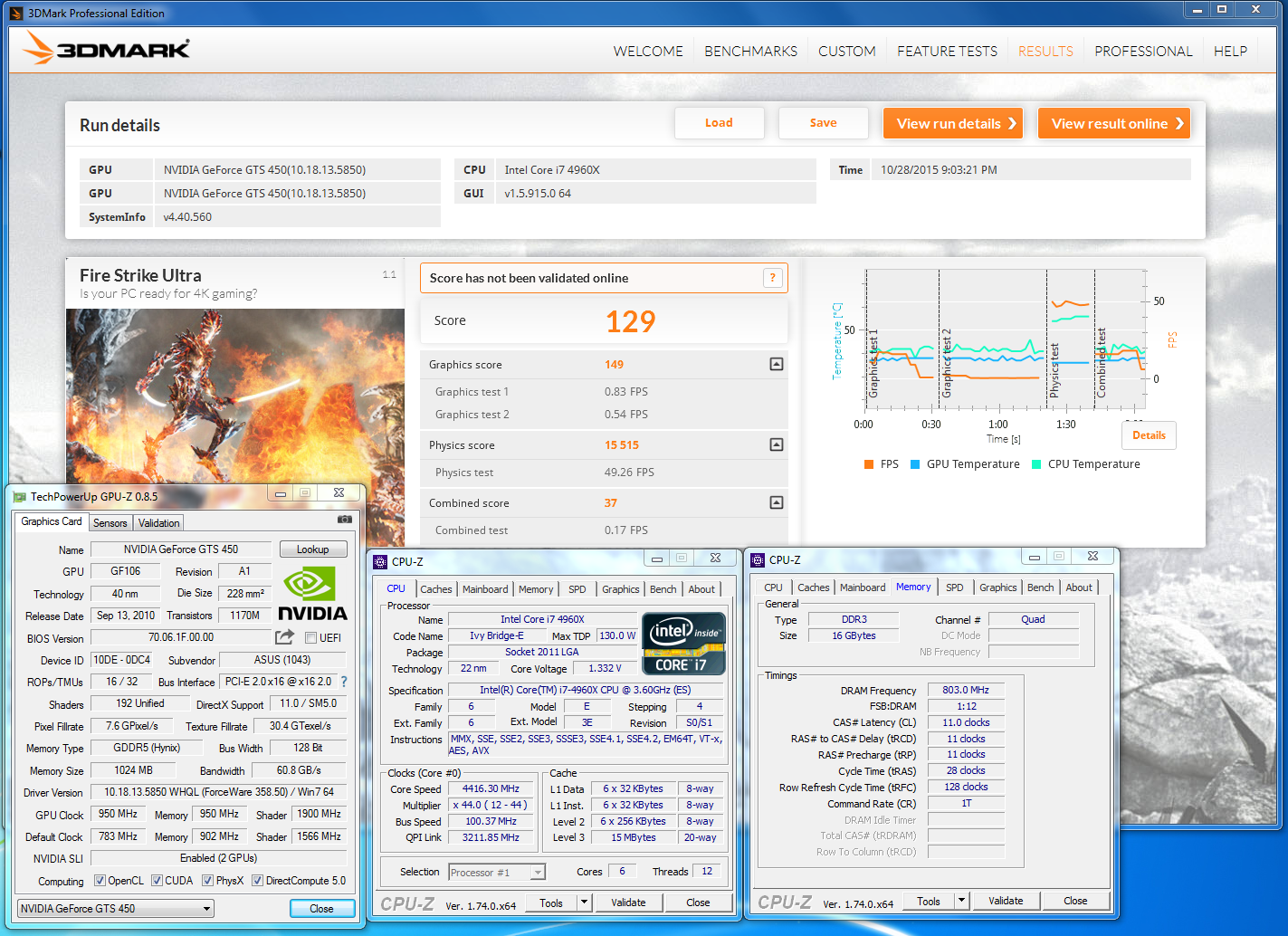Switch to Mainboard tab in left CPU-Z

[x=485, y=589]
